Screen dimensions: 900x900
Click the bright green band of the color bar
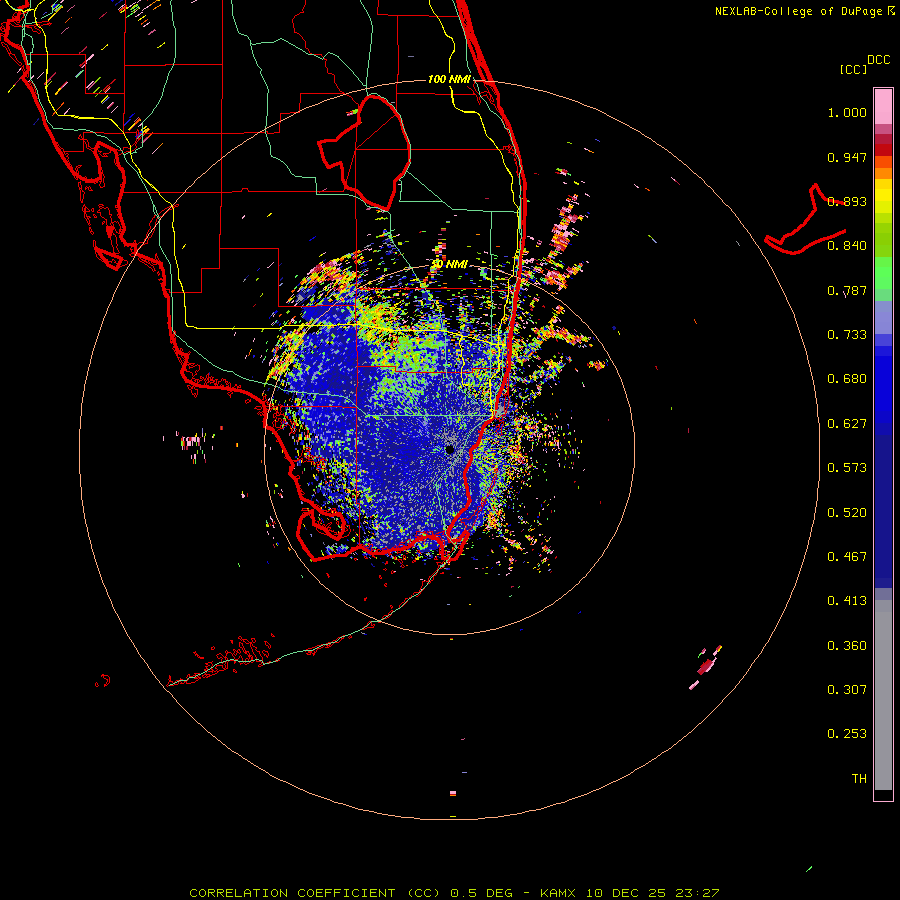[x=883, y=273]
